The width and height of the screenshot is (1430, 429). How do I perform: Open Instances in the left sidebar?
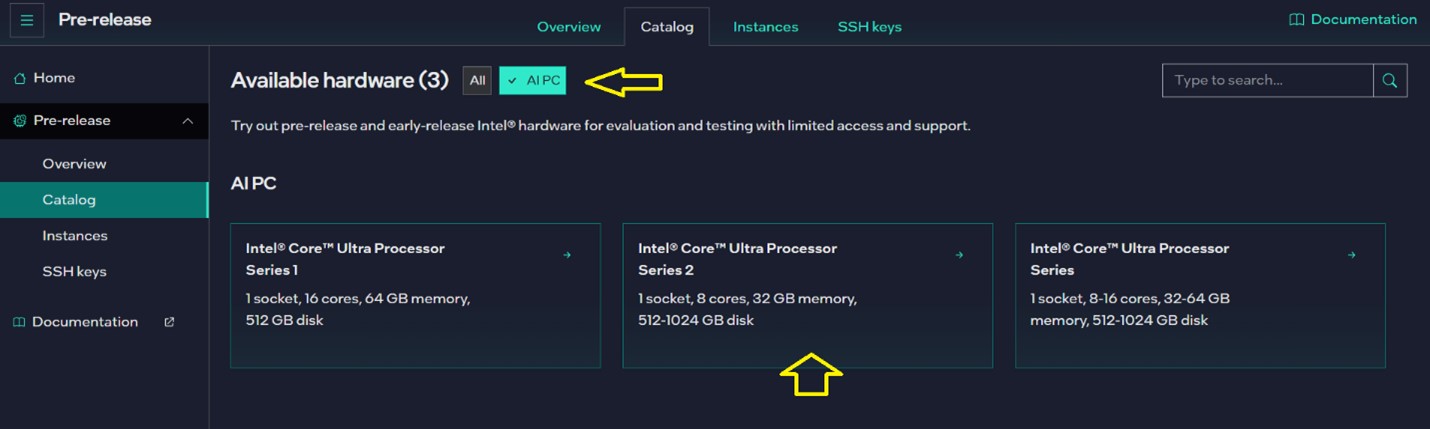(75, 236)
